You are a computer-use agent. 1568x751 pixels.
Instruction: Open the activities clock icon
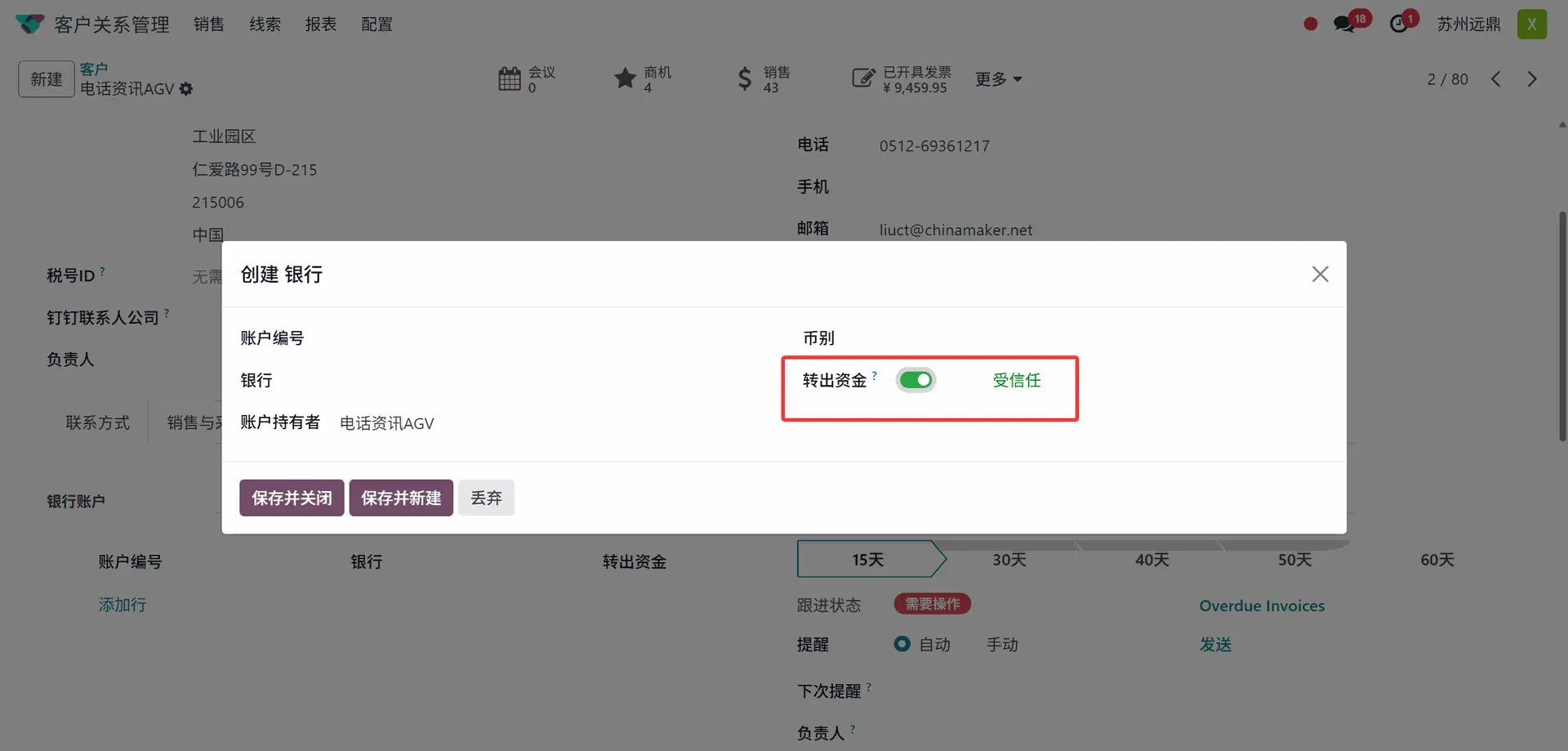click(1399, 25)
